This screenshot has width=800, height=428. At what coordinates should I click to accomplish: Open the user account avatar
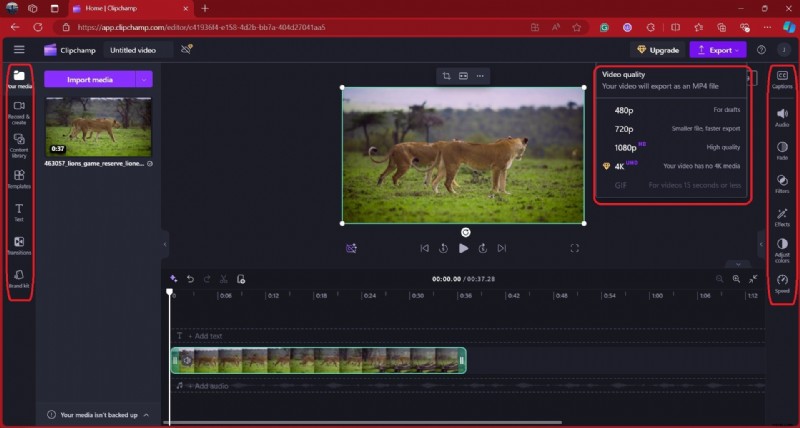point(783,49)
